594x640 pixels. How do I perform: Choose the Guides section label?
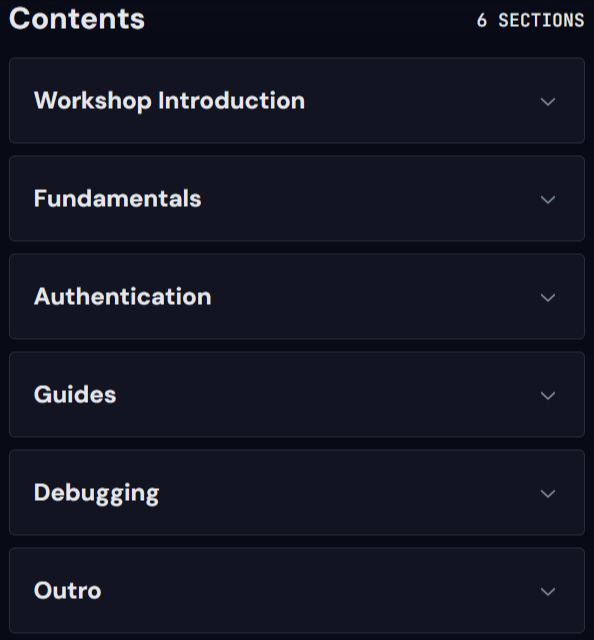pos(75,394)
